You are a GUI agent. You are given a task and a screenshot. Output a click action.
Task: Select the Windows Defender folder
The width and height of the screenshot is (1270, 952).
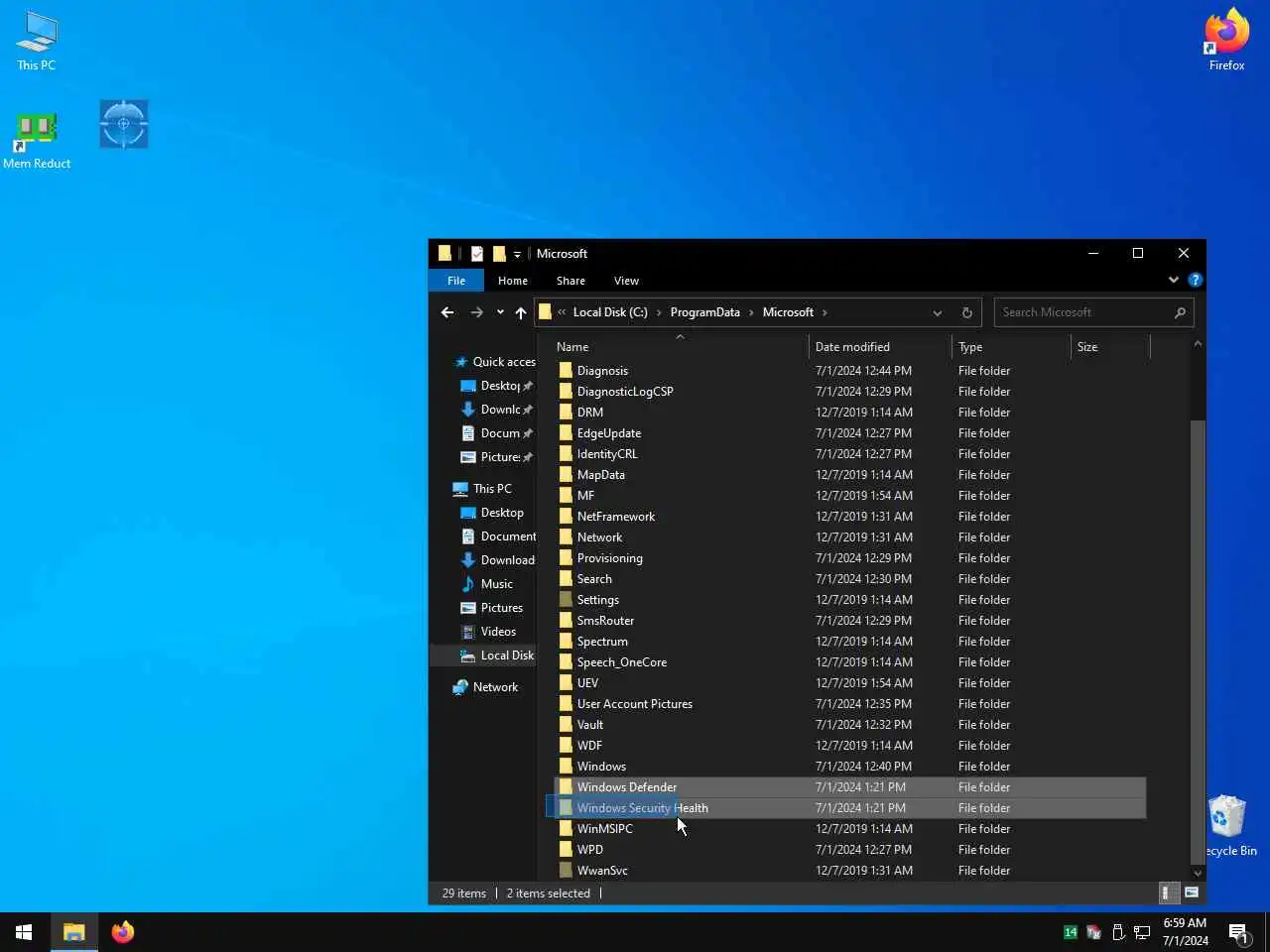click(626, 787)
